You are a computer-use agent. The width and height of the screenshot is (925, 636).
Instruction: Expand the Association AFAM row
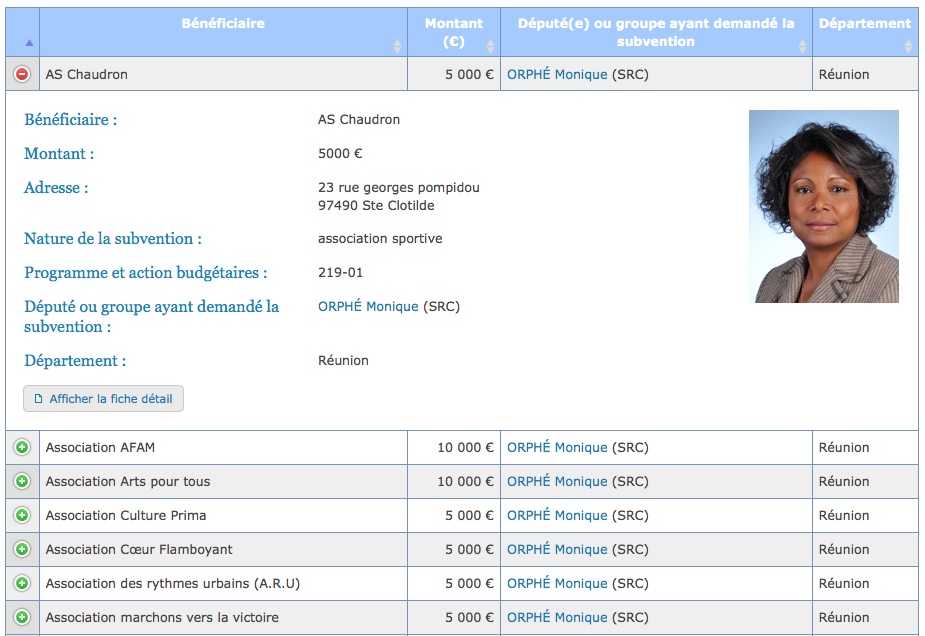[22, 447]
